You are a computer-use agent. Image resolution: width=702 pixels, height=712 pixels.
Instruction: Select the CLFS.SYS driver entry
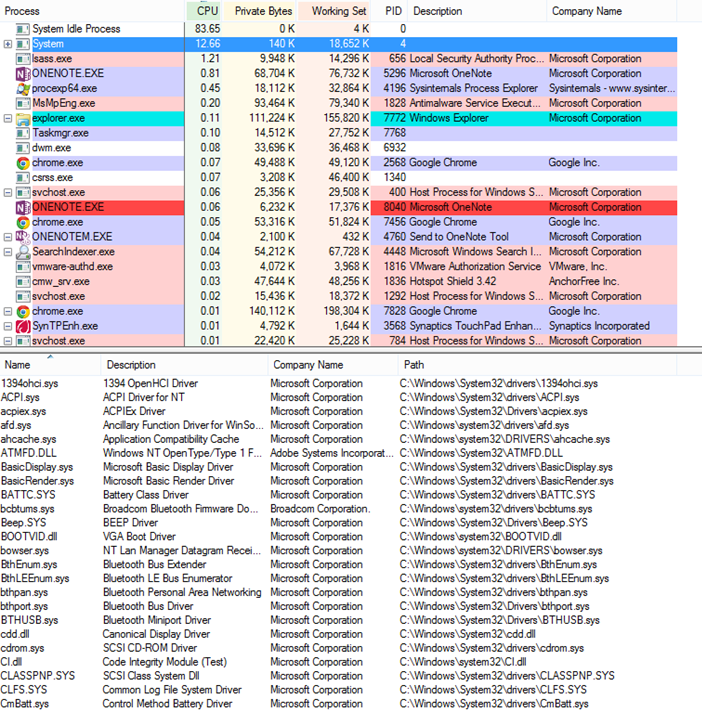click(x=338, y=690)
